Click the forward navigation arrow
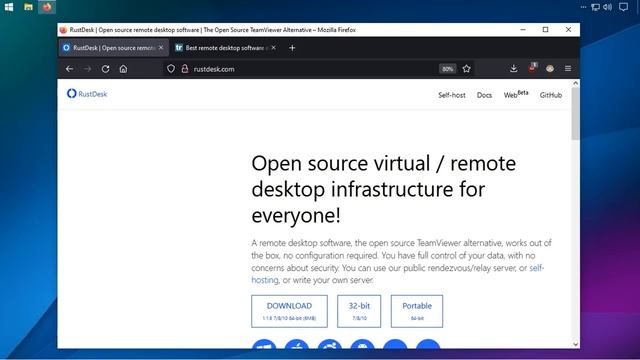The height and width of the screenshot is (360, 640). click(x=87, y=69)
